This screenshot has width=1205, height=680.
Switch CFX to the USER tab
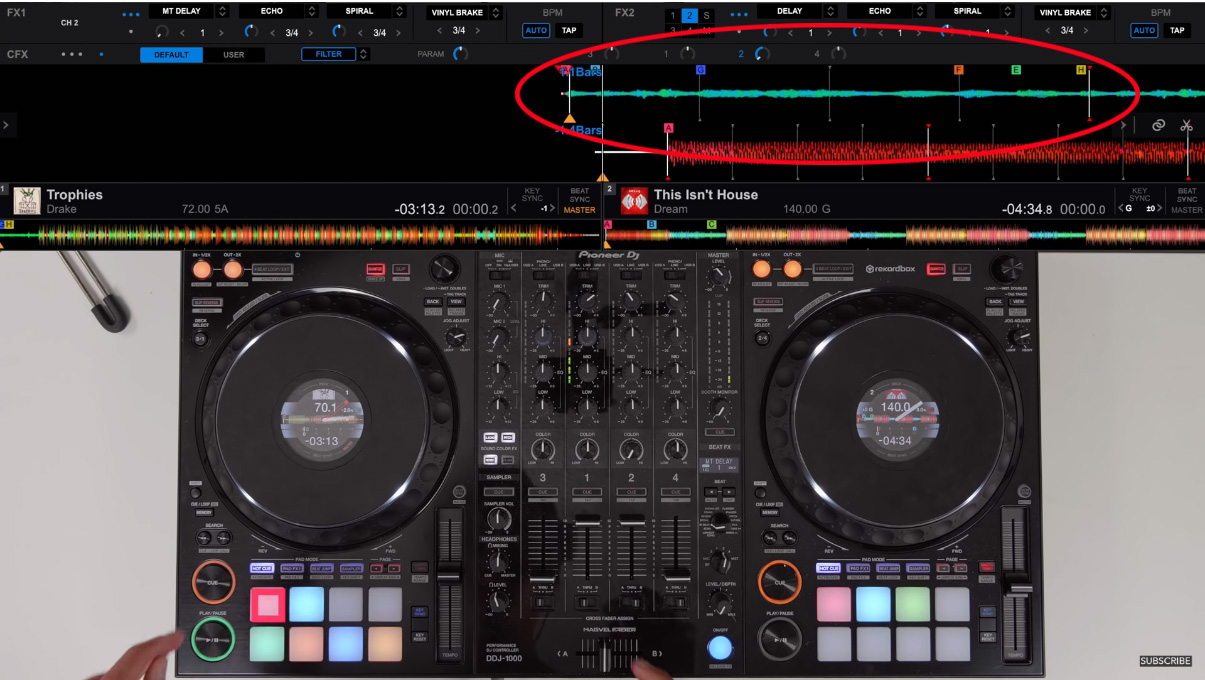232,54
